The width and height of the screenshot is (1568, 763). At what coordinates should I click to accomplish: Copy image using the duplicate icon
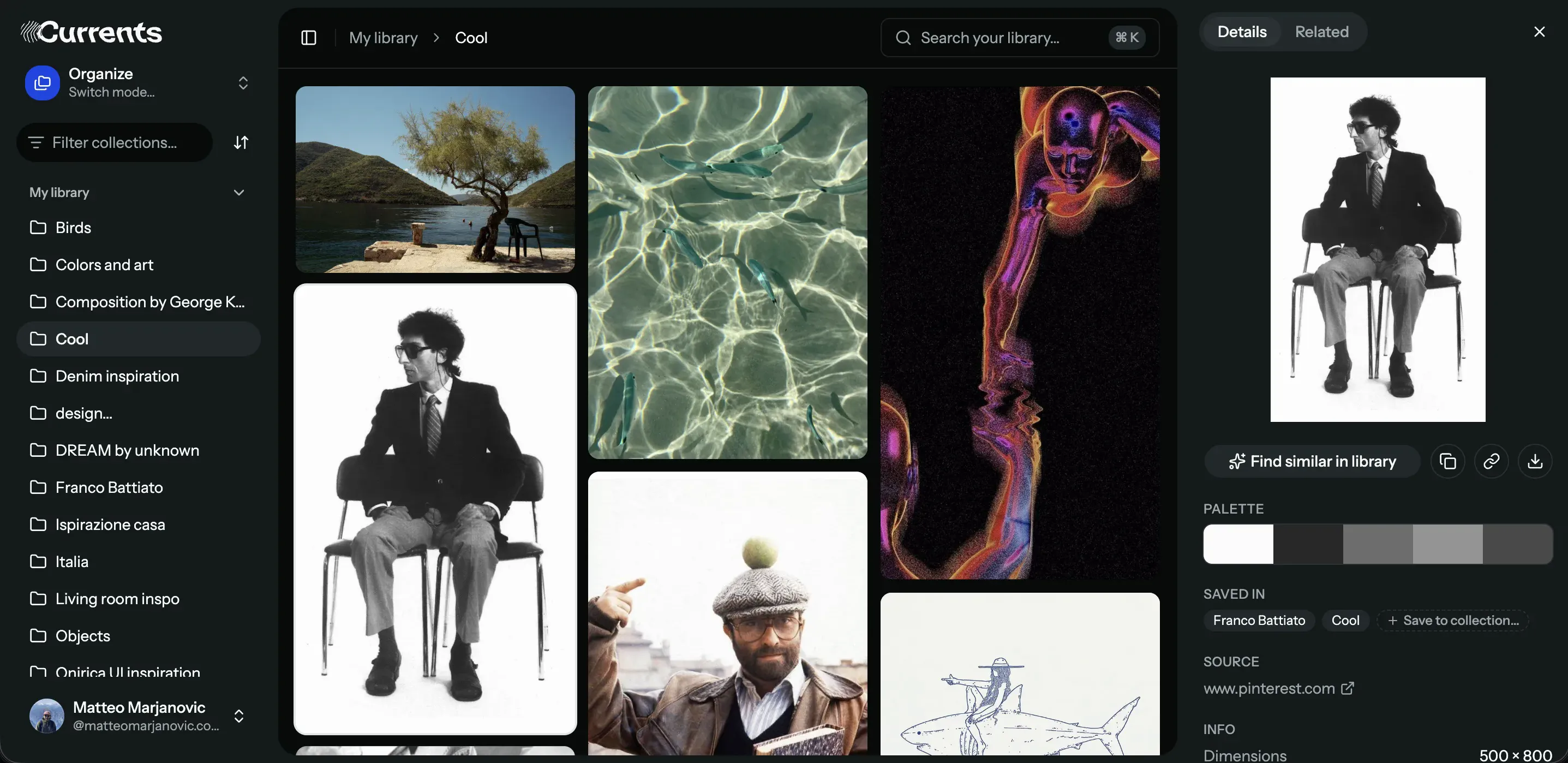coord(1448,462)
